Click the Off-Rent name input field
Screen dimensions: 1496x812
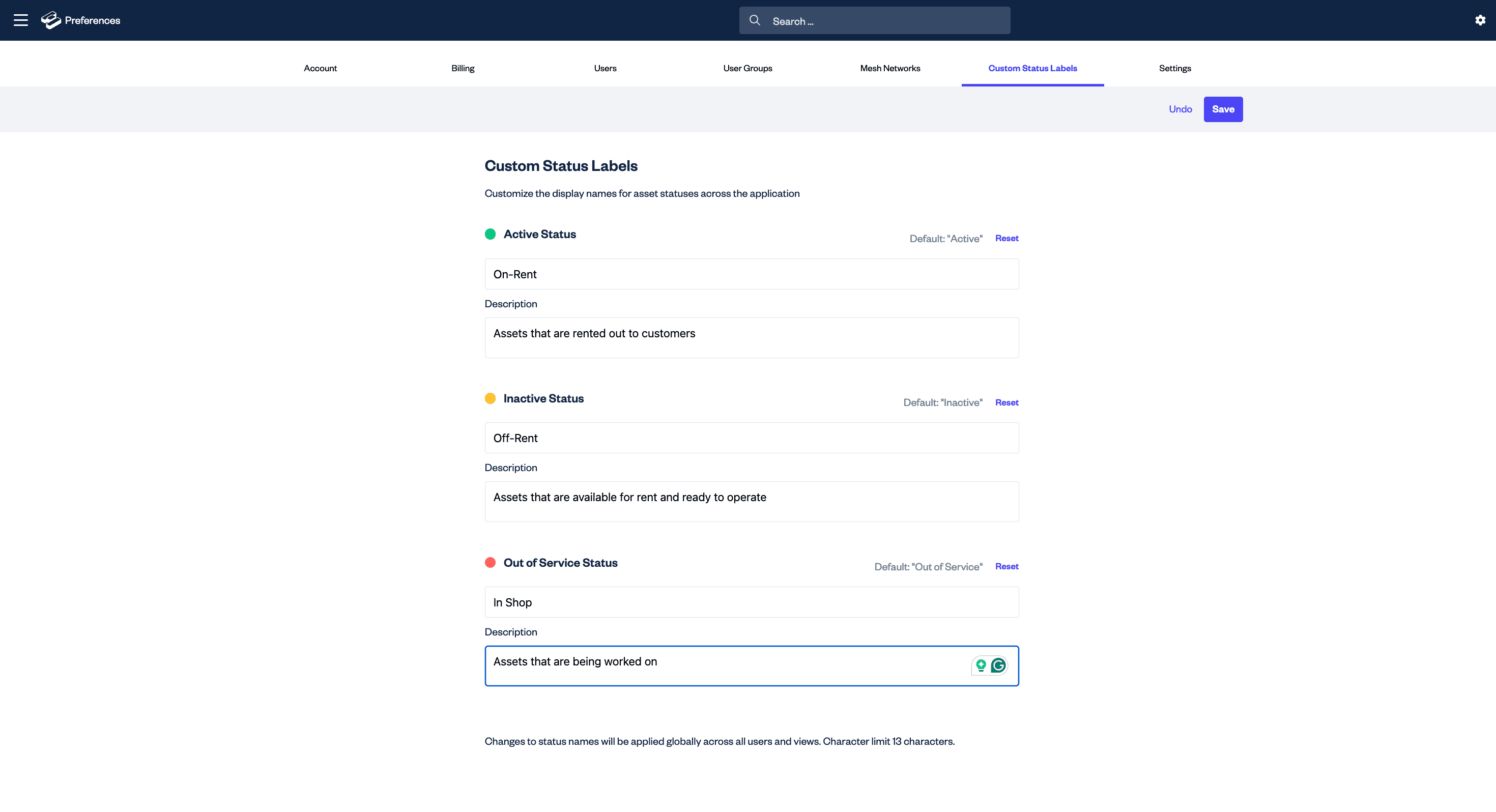[x=752, y=438]
